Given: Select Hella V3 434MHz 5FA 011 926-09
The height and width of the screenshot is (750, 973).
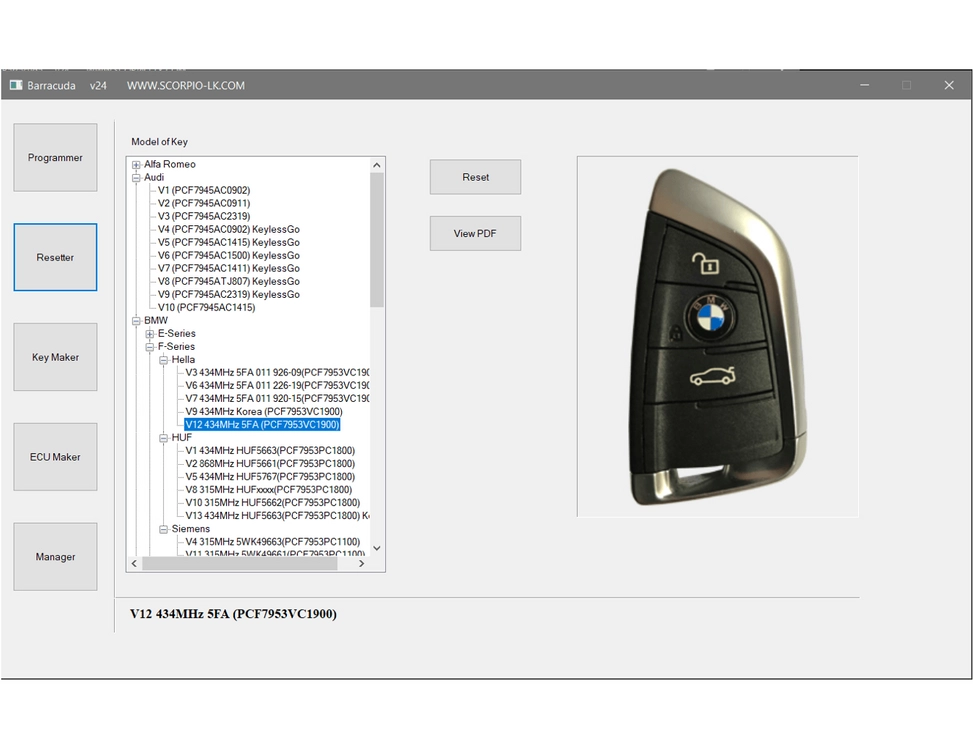Looking at the screenshot, I should (277, 372).
